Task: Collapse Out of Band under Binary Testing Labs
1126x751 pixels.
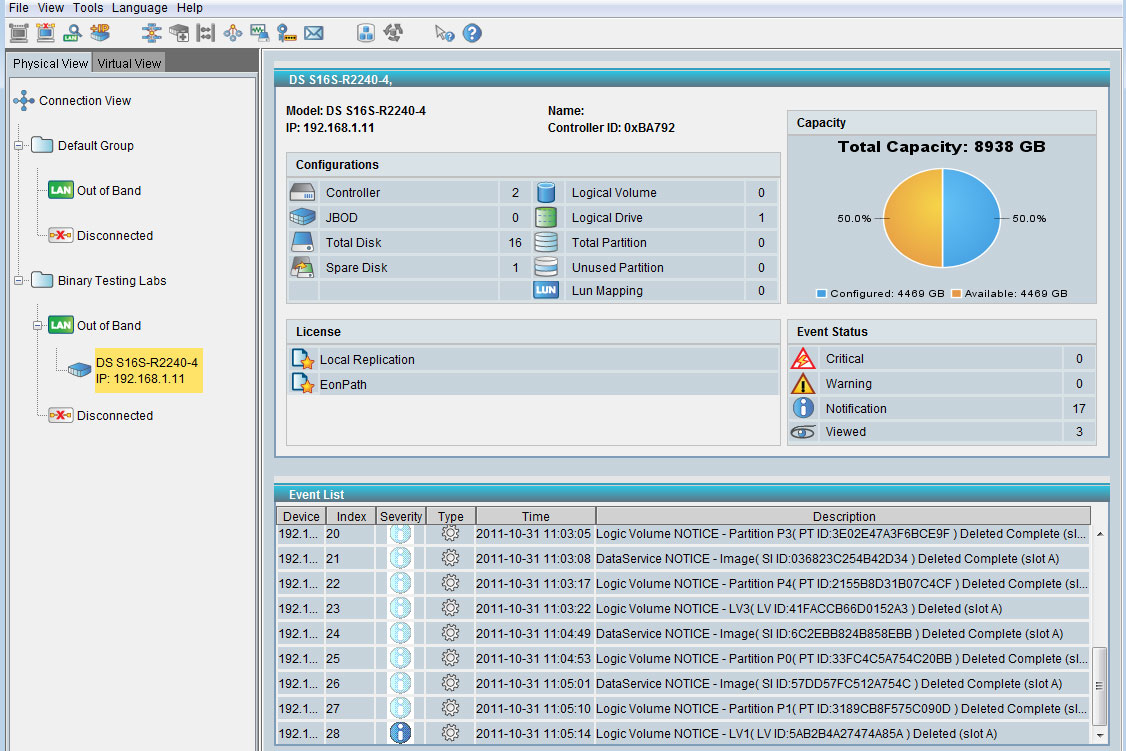Action: tap(38, 326)
